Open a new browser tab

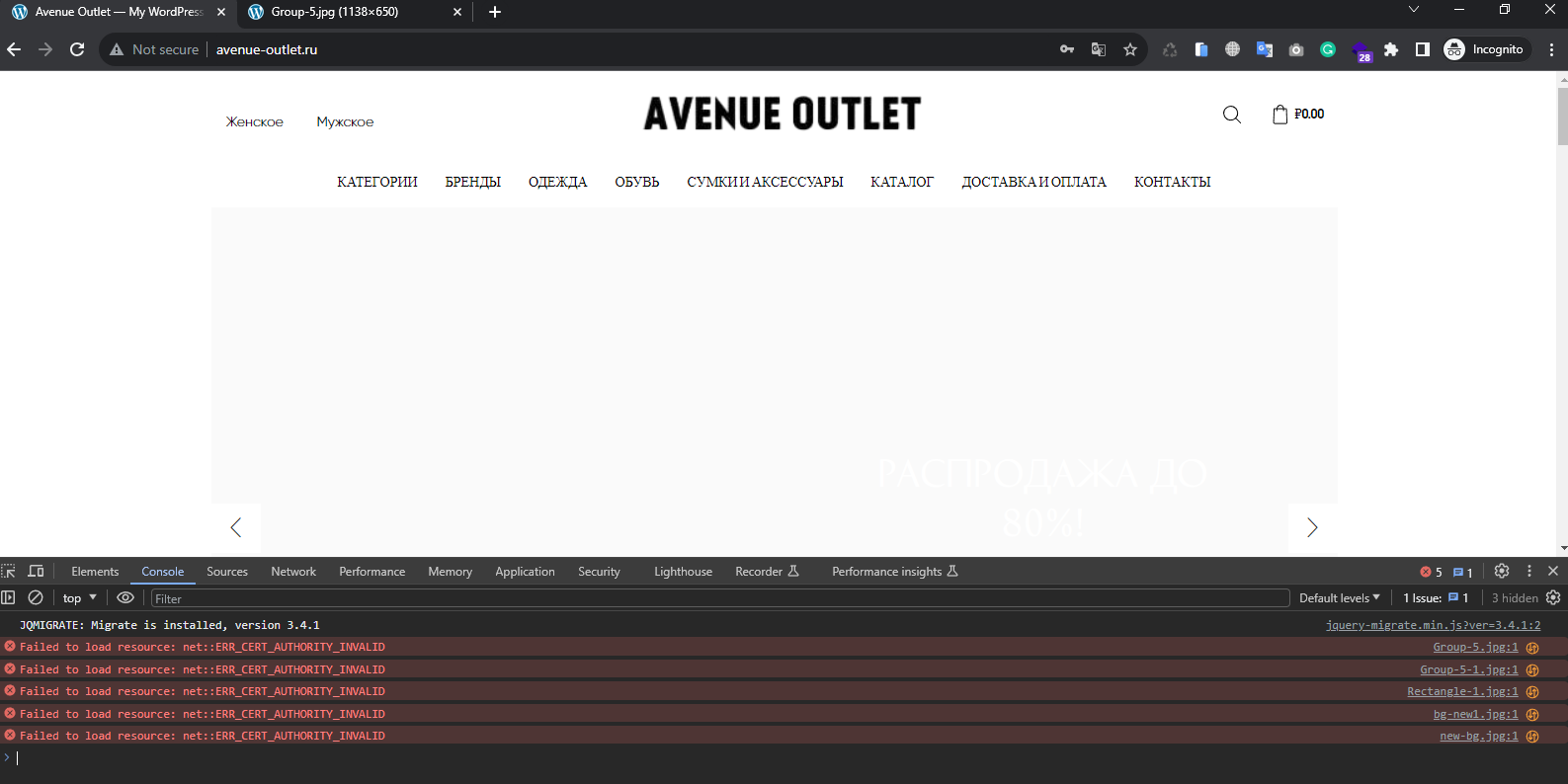coord(495,12)
